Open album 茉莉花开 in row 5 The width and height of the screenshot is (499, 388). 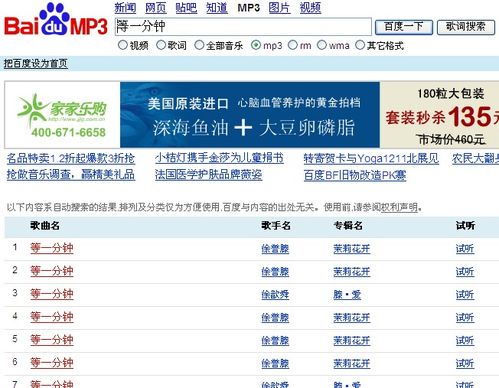coord(352,341)
